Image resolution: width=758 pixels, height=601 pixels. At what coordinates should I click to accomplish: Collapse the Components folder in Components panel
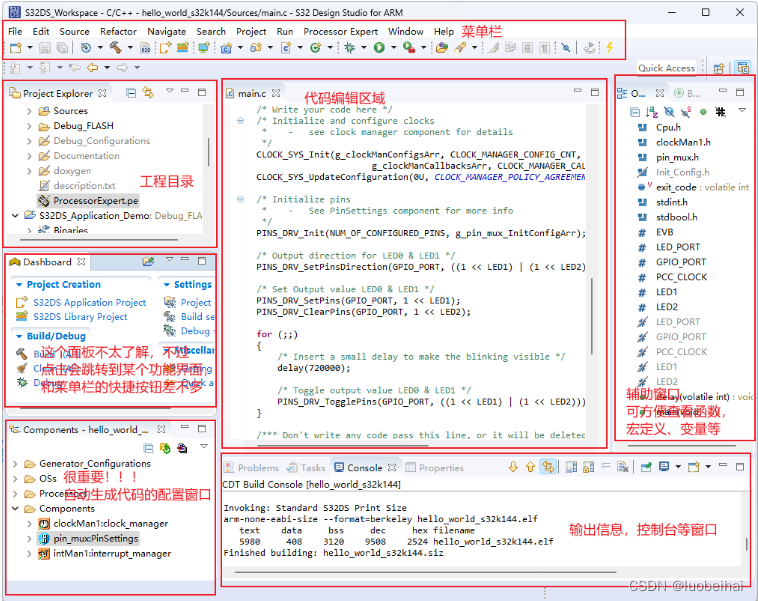click(15, 509)
